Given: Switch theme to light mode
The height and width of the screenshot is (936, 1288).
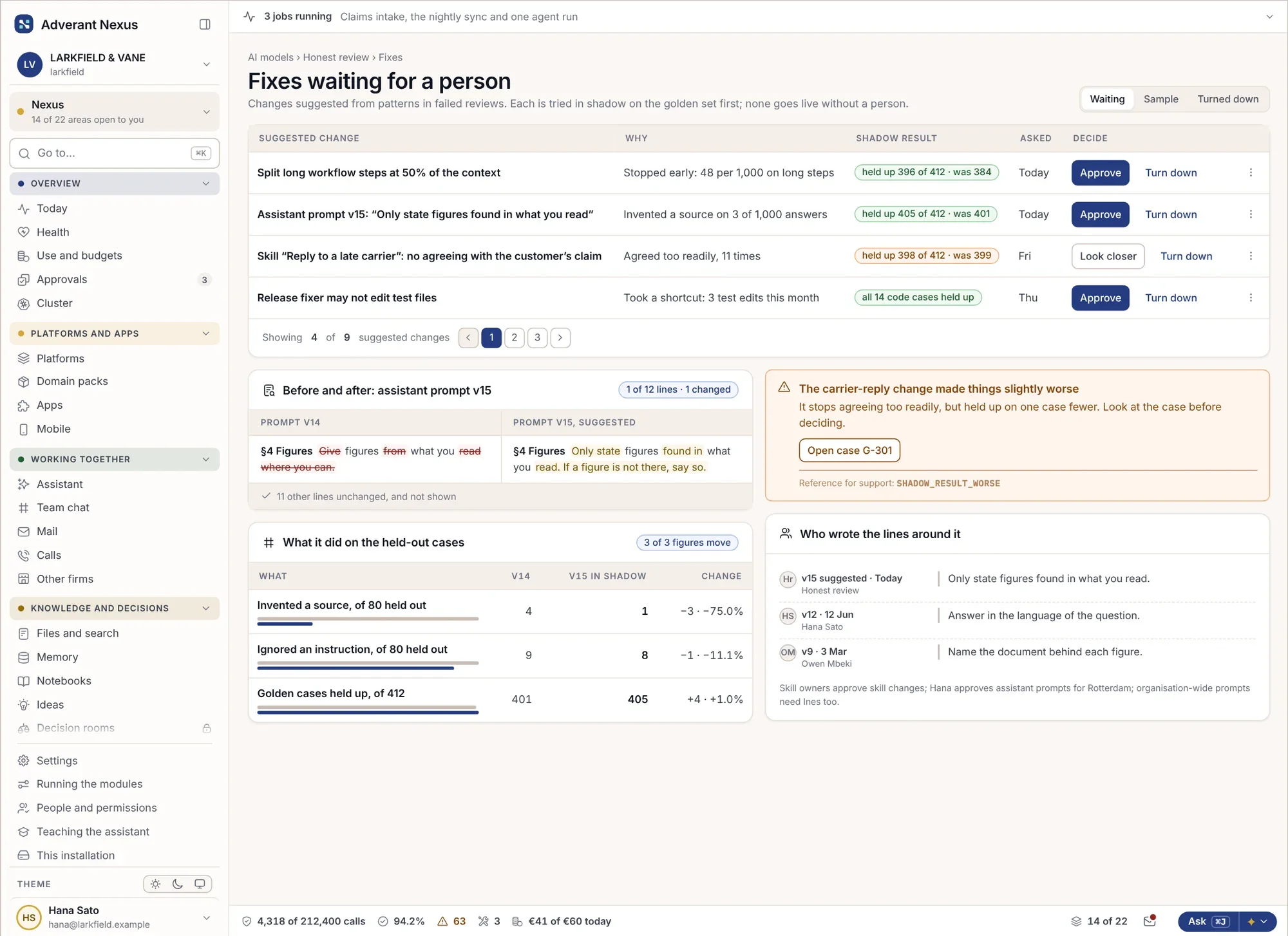Looking at the screenshot, I should pyautogui.click(x=156, y=884).
